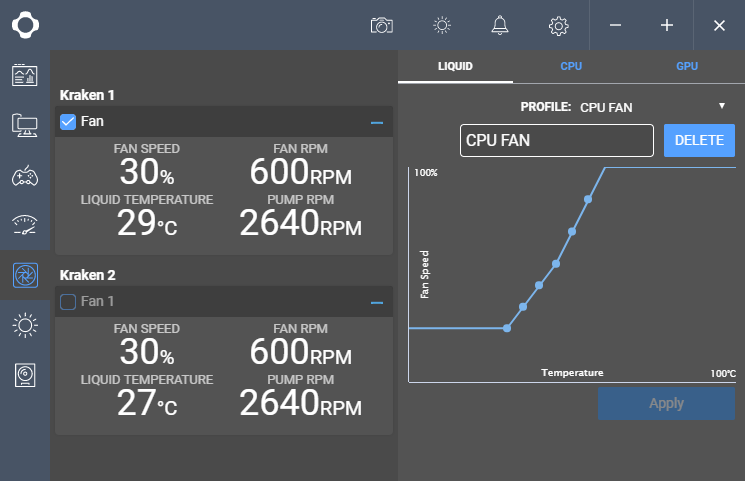Switch to the CPU tab

571,67
